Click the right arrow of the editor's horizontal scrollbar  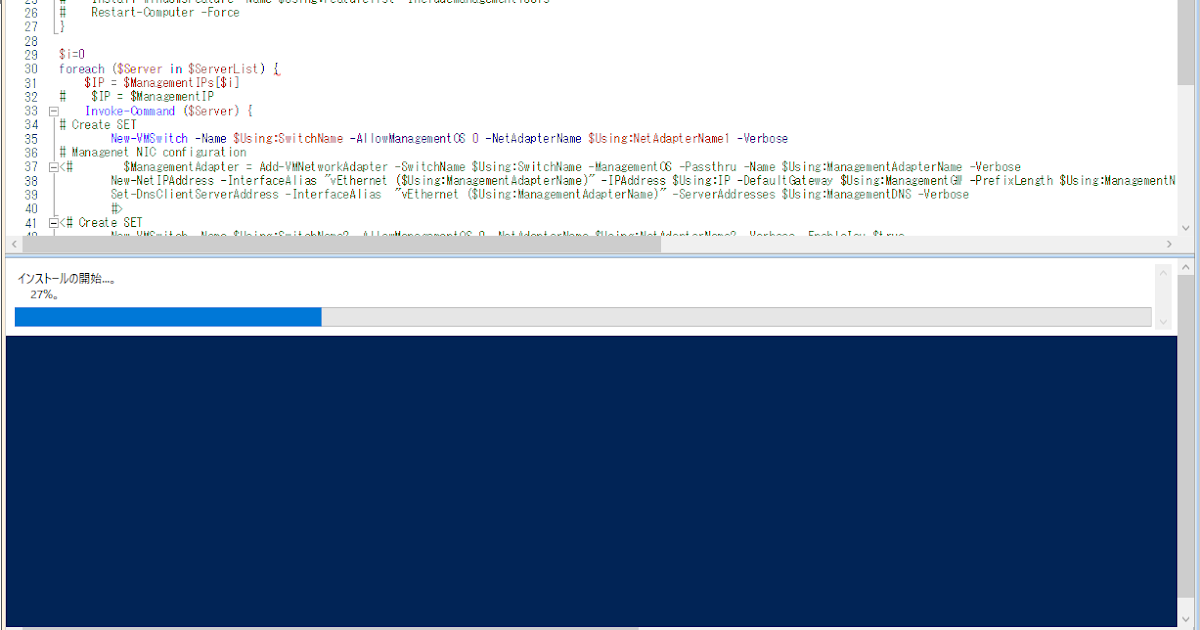(1169, 242)
